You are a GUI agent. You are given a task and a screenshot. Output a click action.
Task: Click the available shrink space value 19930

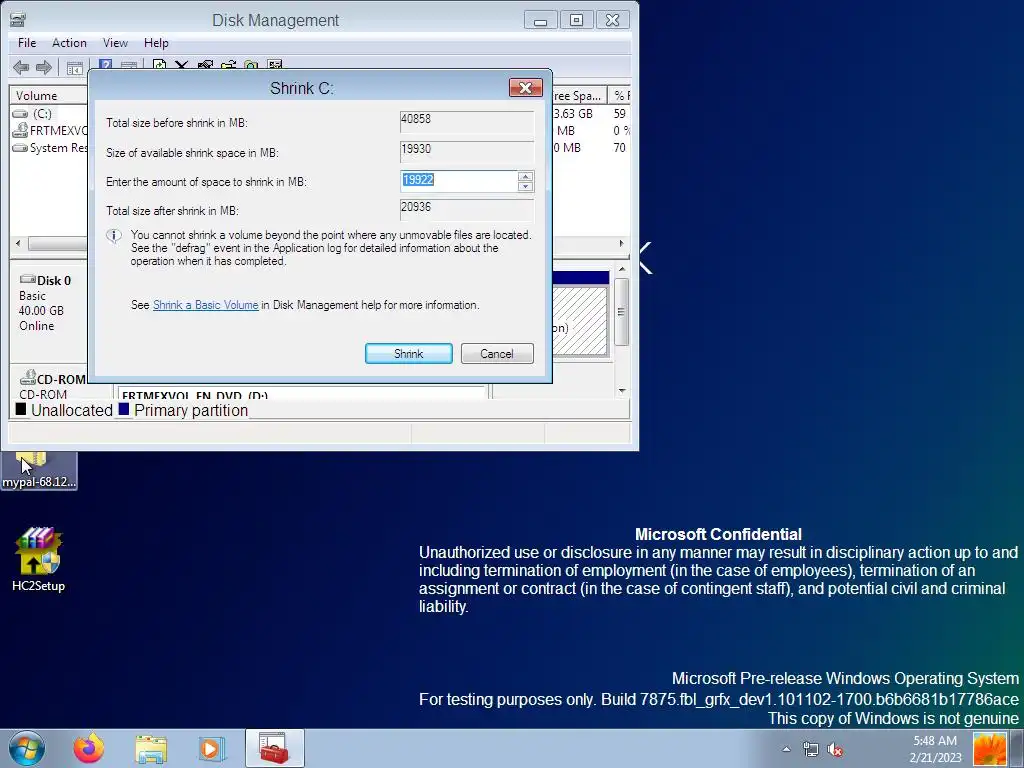[x=467, y=152]
